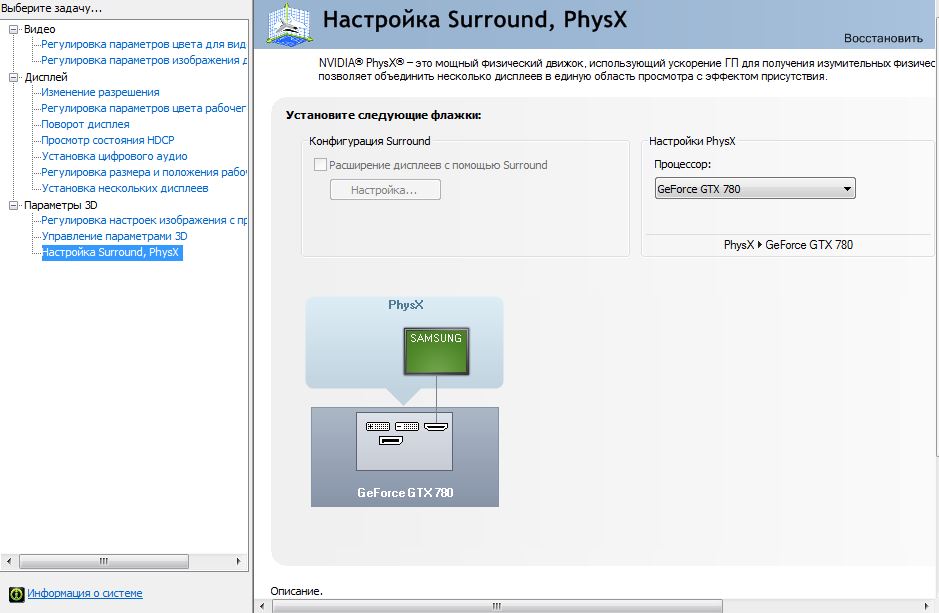Click the Surround PhysX header icon
This screenshot has height=613, width=939.
[x=289, y=24]
